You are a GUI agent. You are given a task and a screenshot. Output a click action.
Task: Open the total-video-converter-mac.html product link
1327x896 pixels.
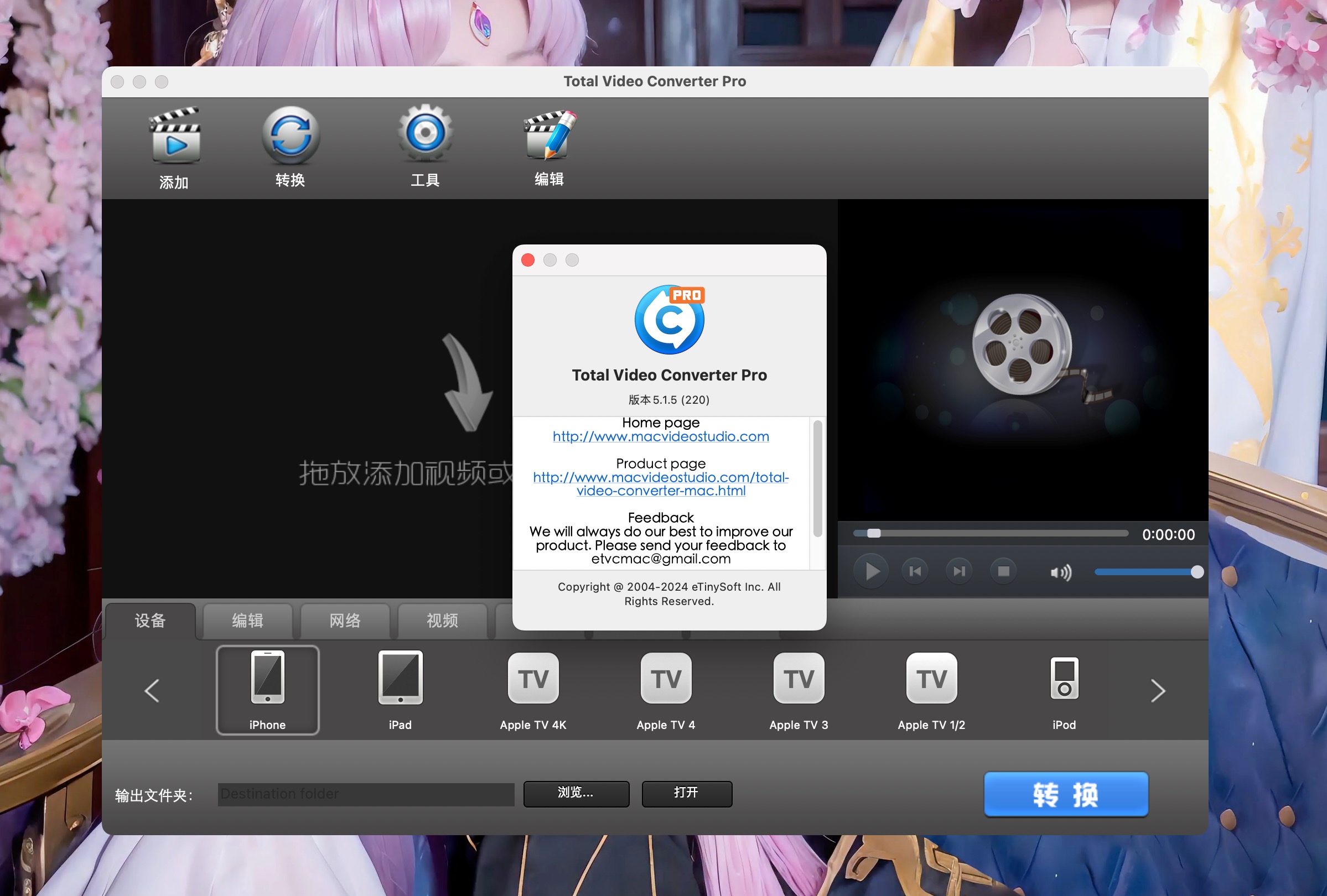(661, 484)
